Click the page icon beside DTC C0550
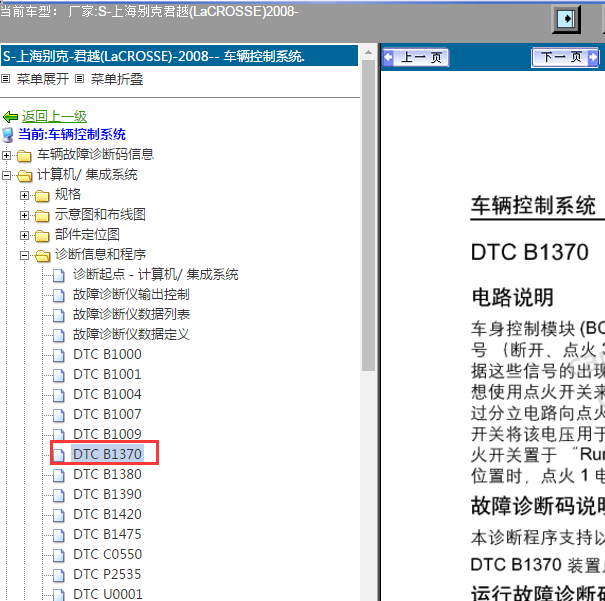This screenshot has width=605, height=601. (59, 556)
